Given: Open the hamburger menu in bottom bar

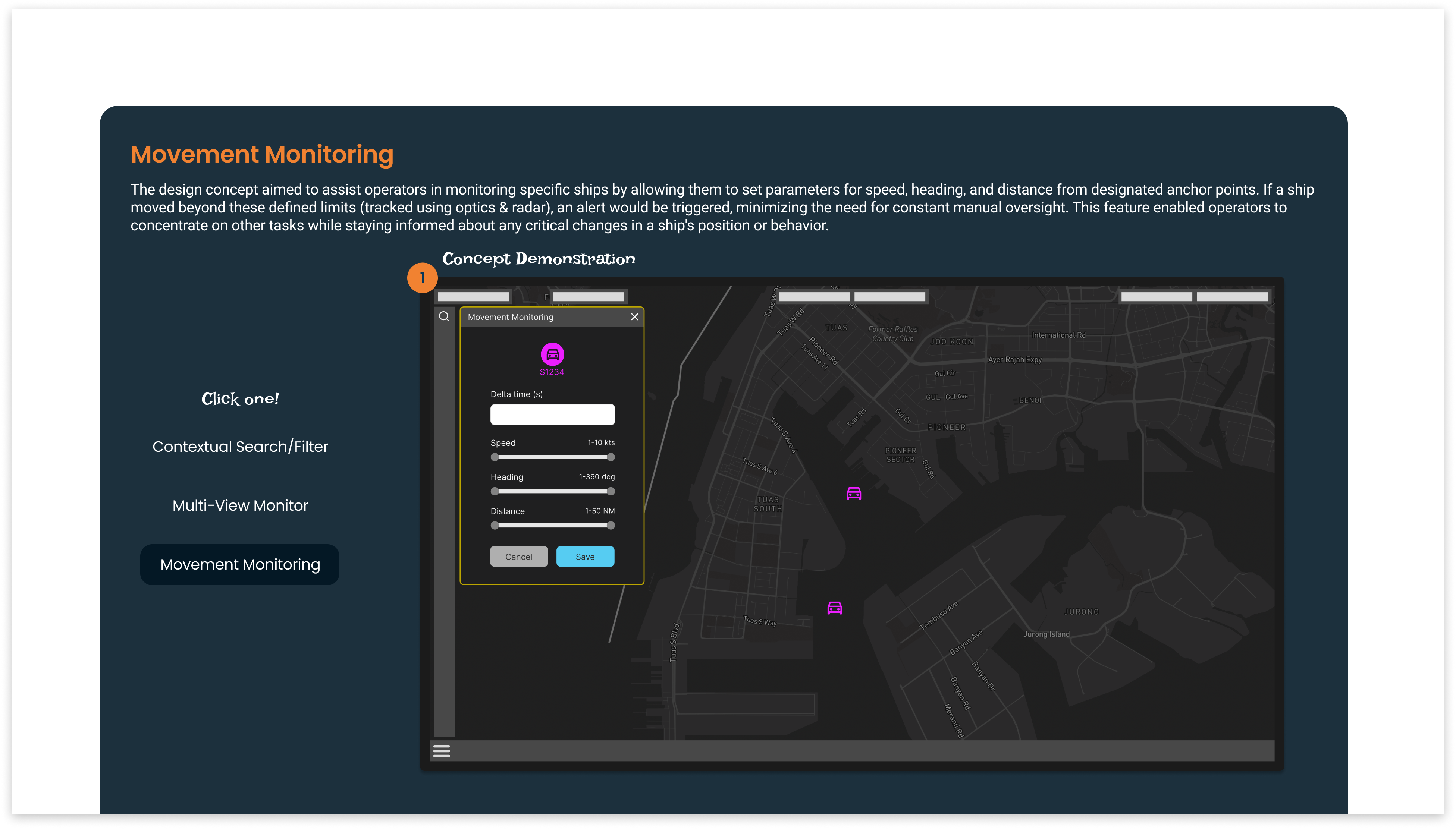Looking at the screenshot, I should pos(442,751).
